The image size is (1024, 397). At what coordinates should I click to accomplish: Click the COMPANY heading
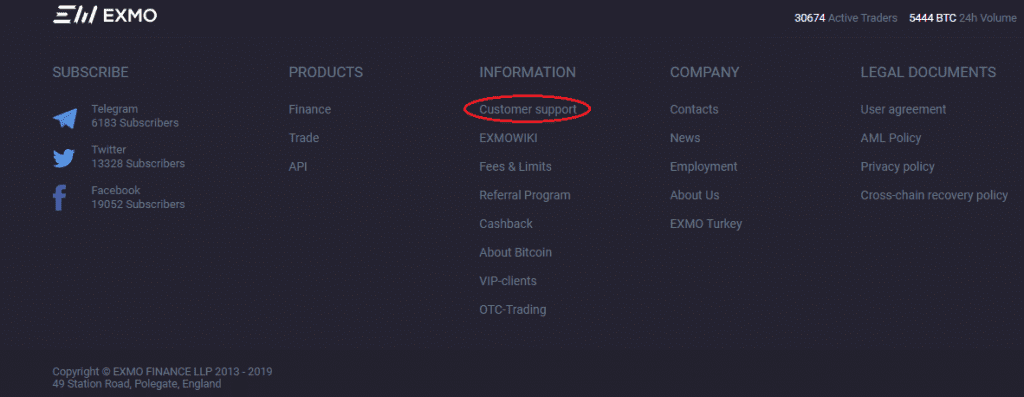click(704, 72)
